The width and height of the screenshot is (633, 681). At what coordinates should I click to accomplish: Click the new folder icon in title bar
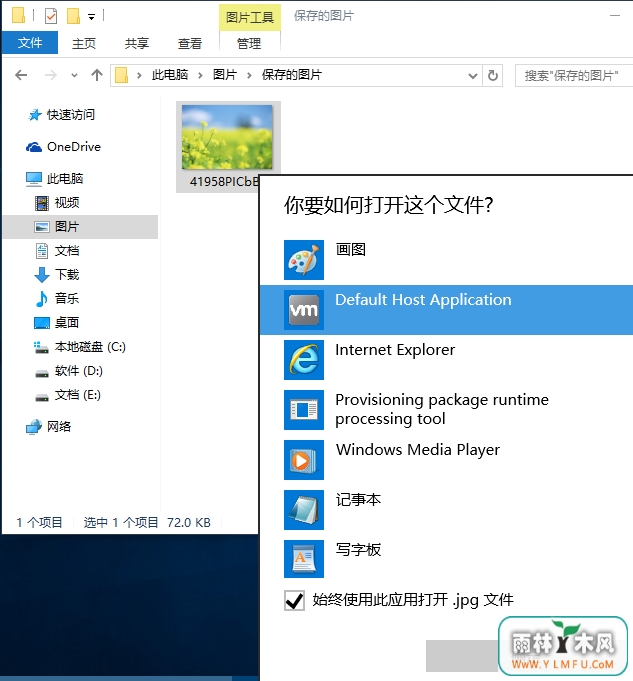[73, 16]
